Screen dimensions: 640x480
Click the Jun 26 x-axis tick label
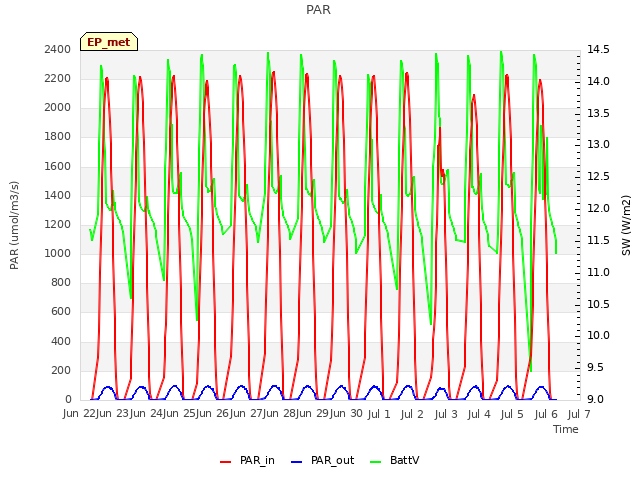(x=213, y=413)
